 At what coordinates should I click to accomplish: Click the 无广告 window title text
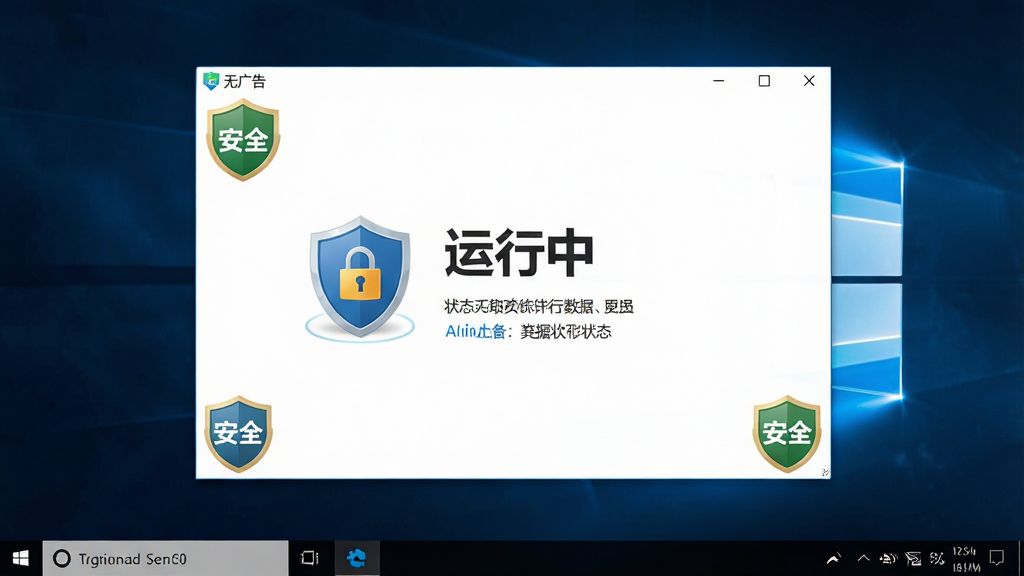(245, 82)
